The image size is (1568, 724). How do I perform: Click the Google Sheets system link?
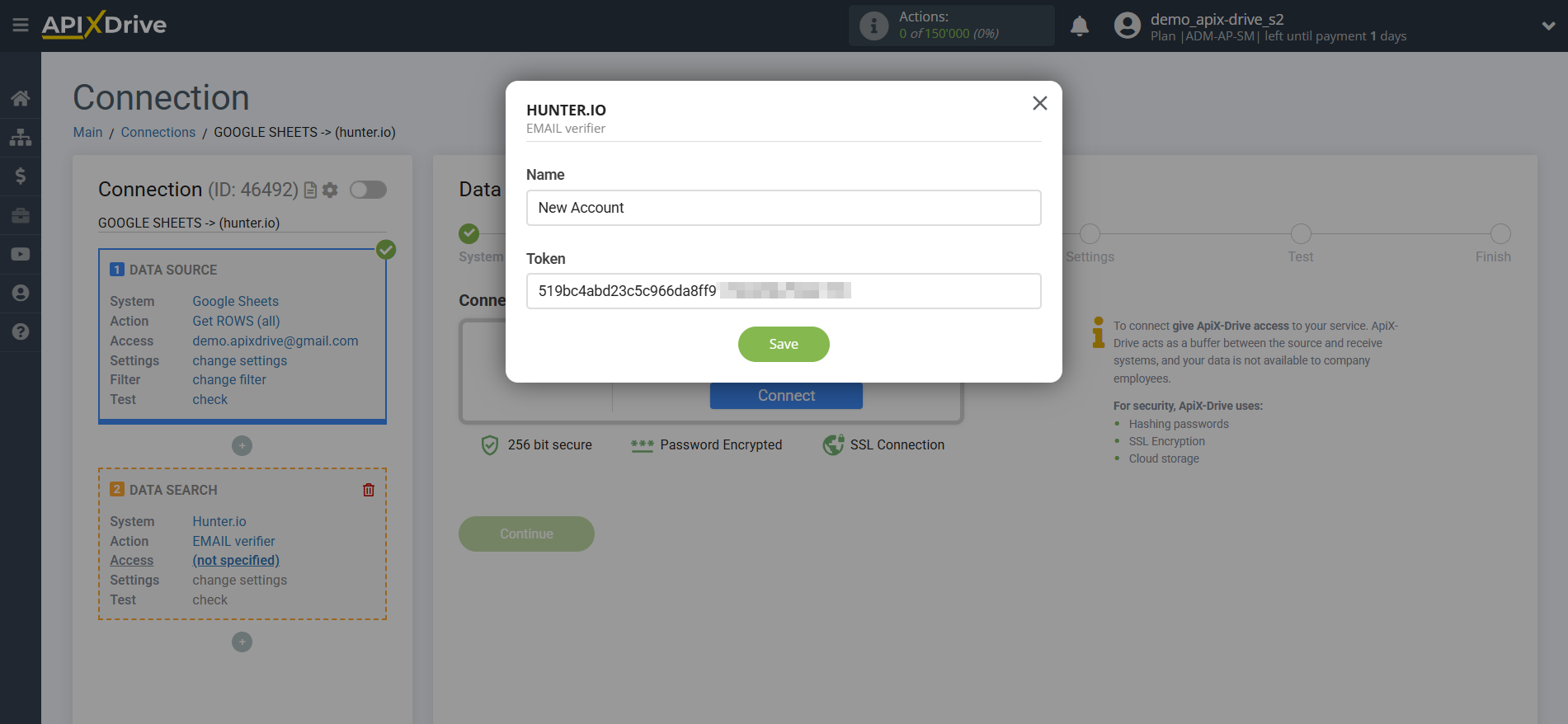click(x=236, y=302)
